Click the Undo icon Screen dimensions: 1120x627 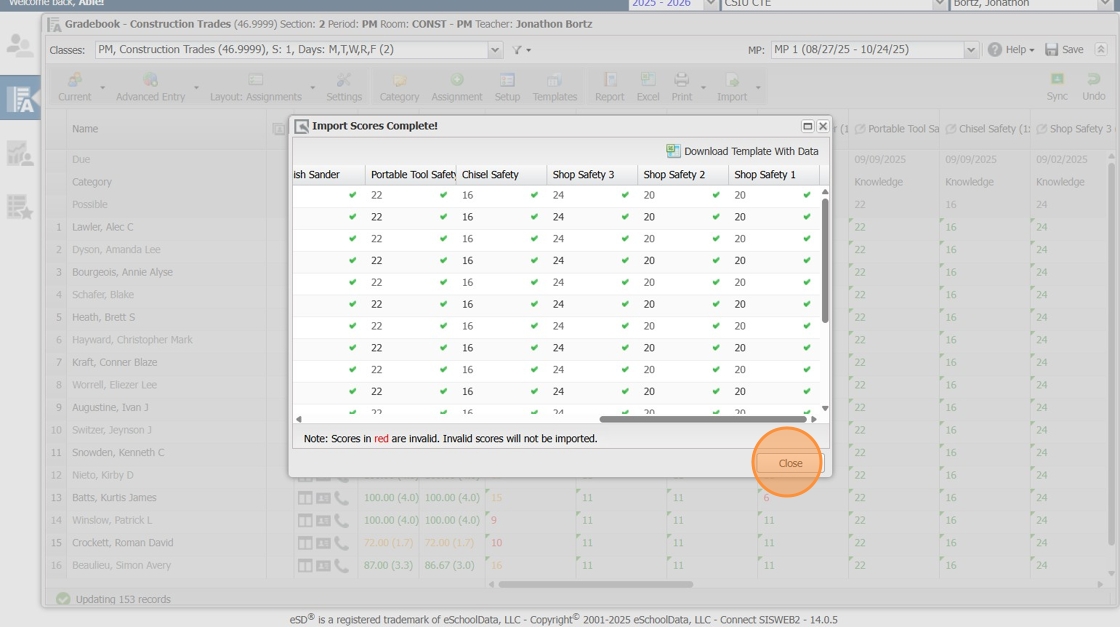click(x=1094, y=87)
